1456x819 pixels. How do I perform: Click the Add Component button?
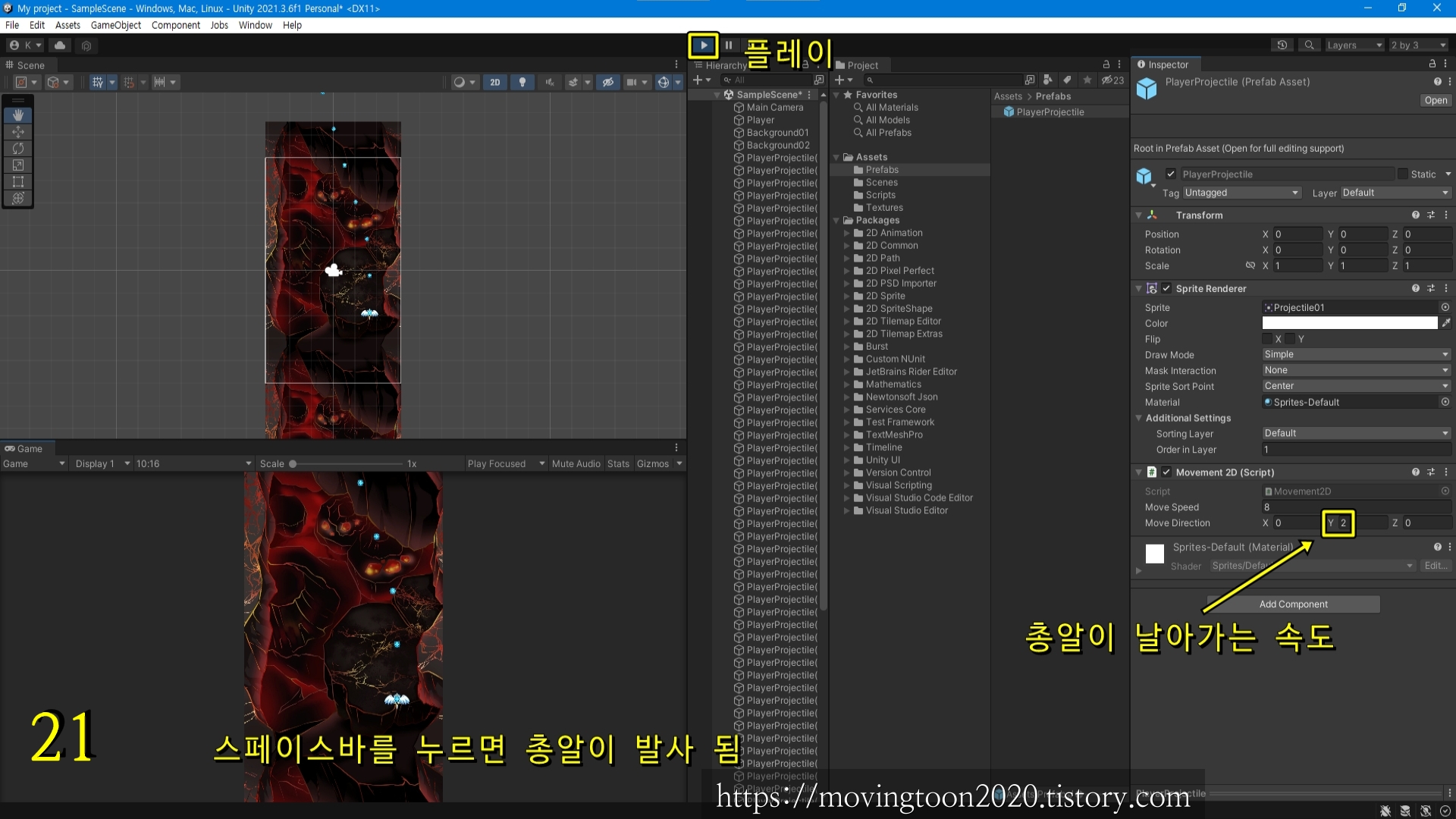tap(1293, 604)
